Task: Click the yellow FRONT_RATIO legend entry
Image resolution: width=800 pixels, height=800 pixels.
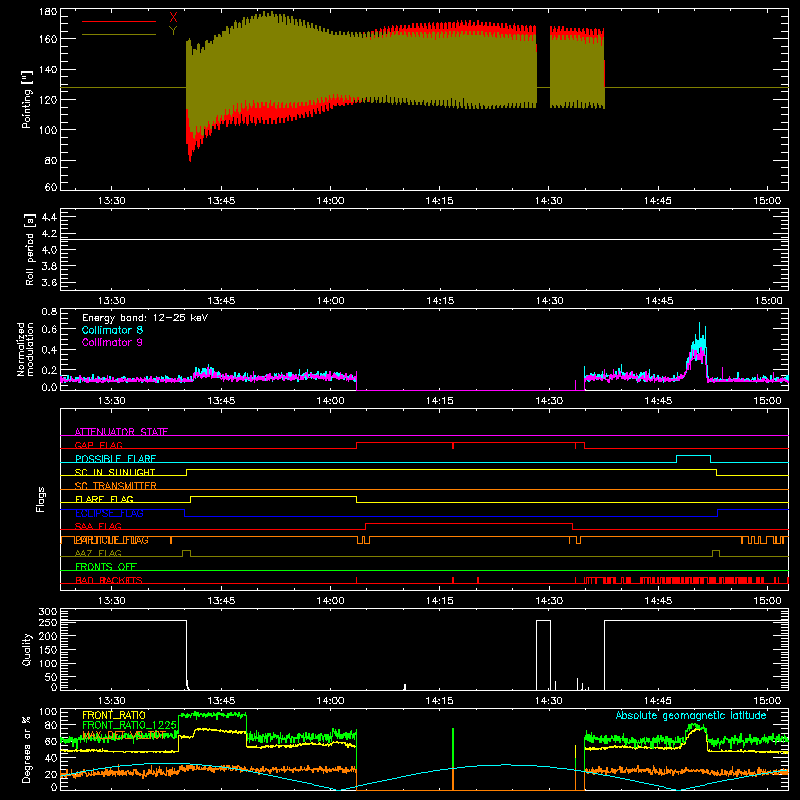Action: [x=114, y=715]
